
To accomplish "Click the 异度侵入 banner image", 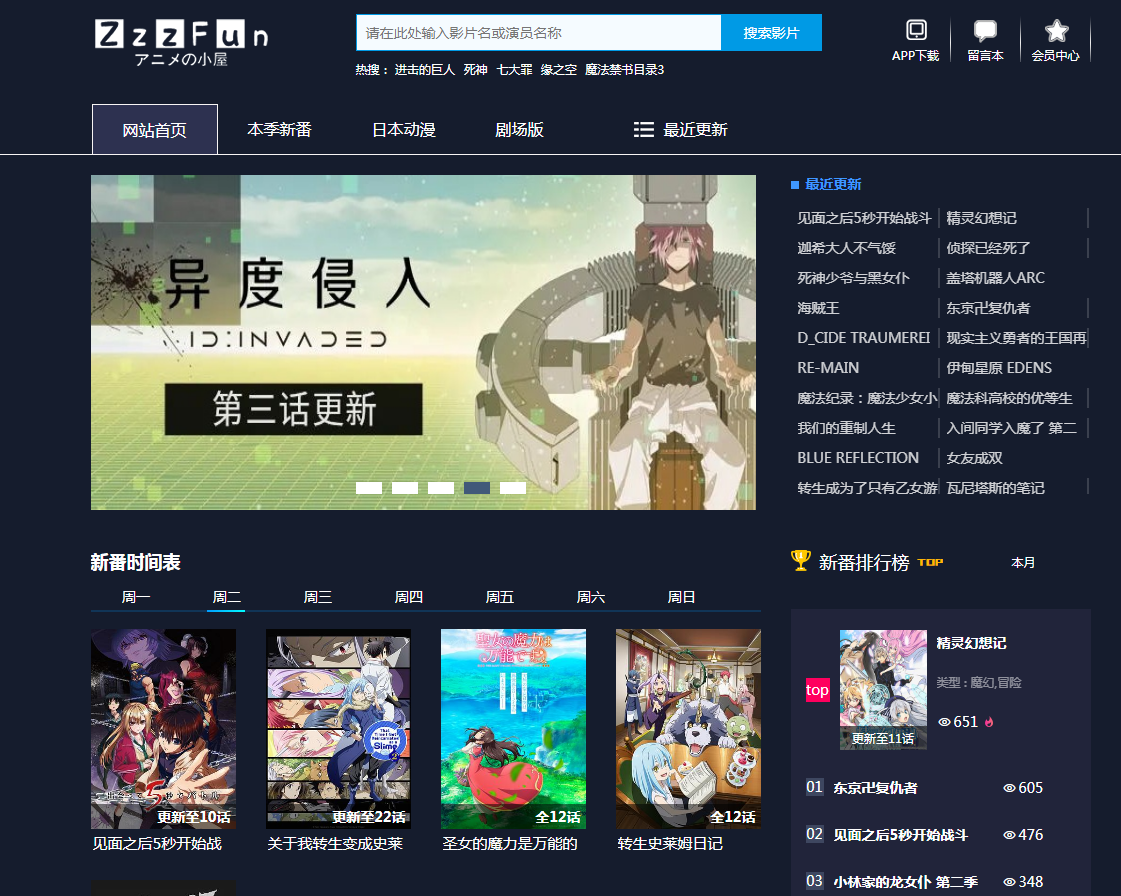I will click(423, 343).
